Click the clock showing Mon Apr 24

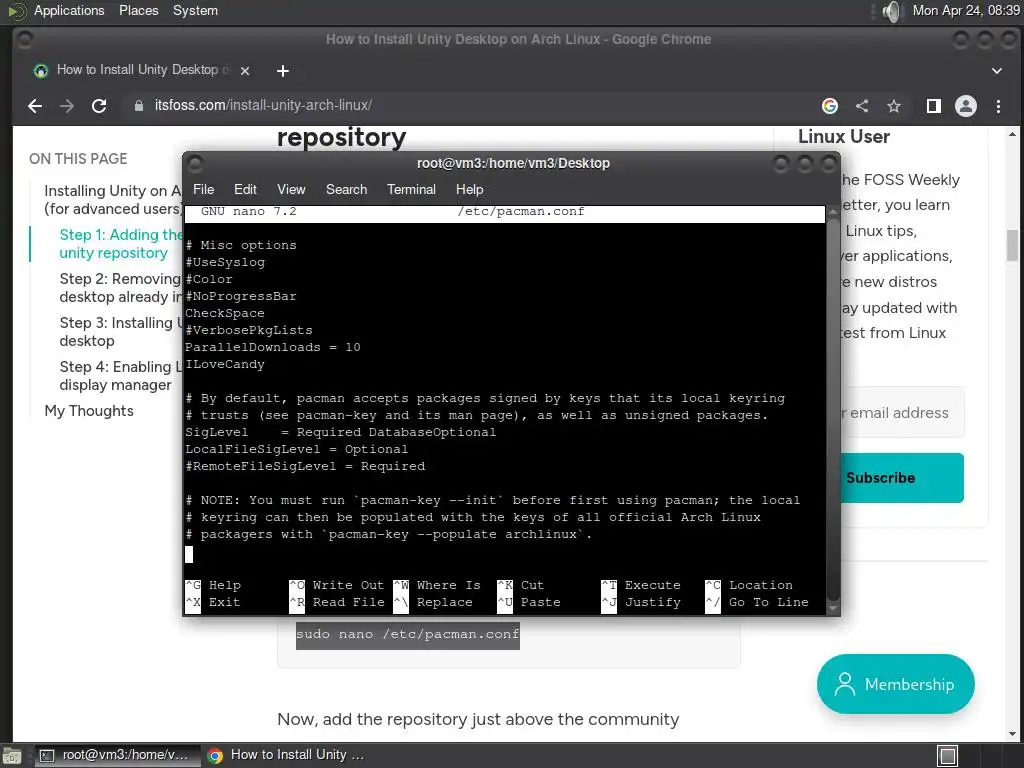[x=966, y=11]
